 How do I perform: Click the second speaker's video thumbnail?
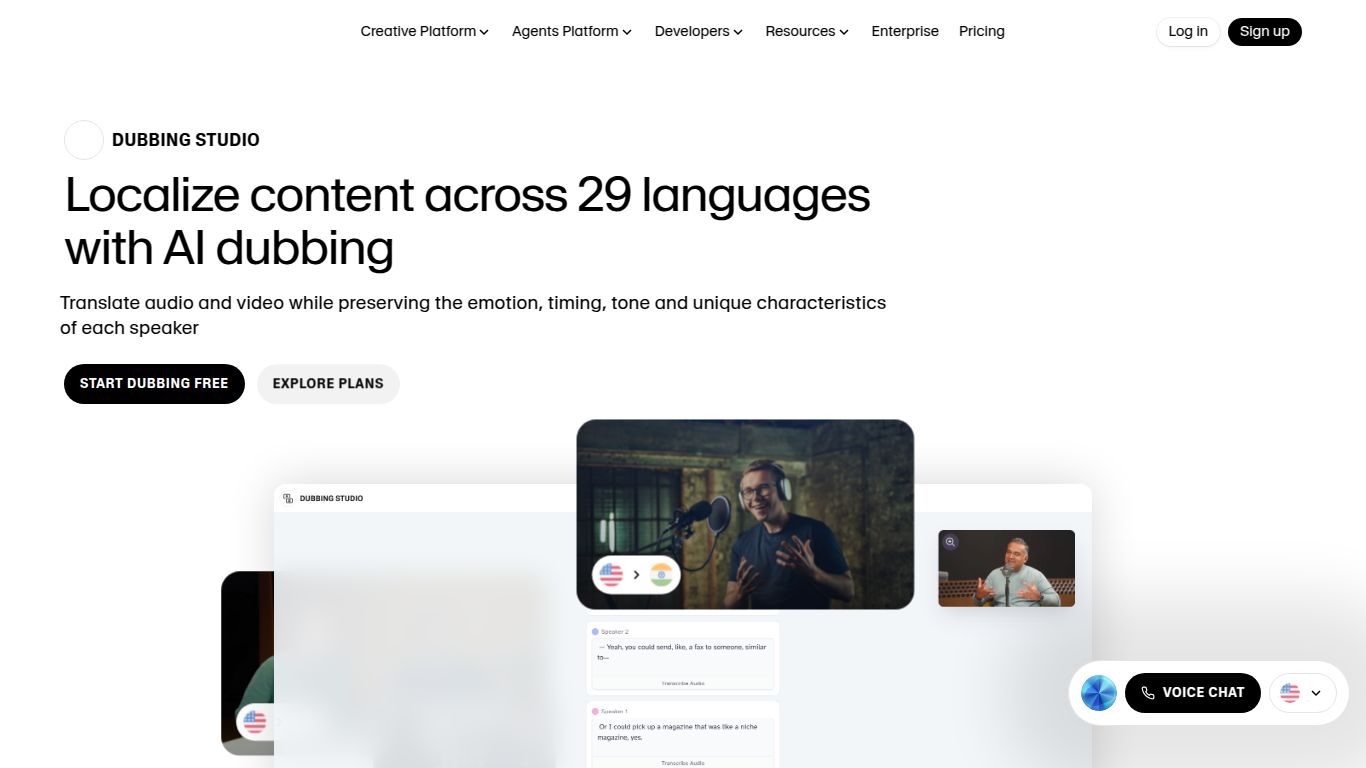pyautogui.click(x=1006, y=568)
